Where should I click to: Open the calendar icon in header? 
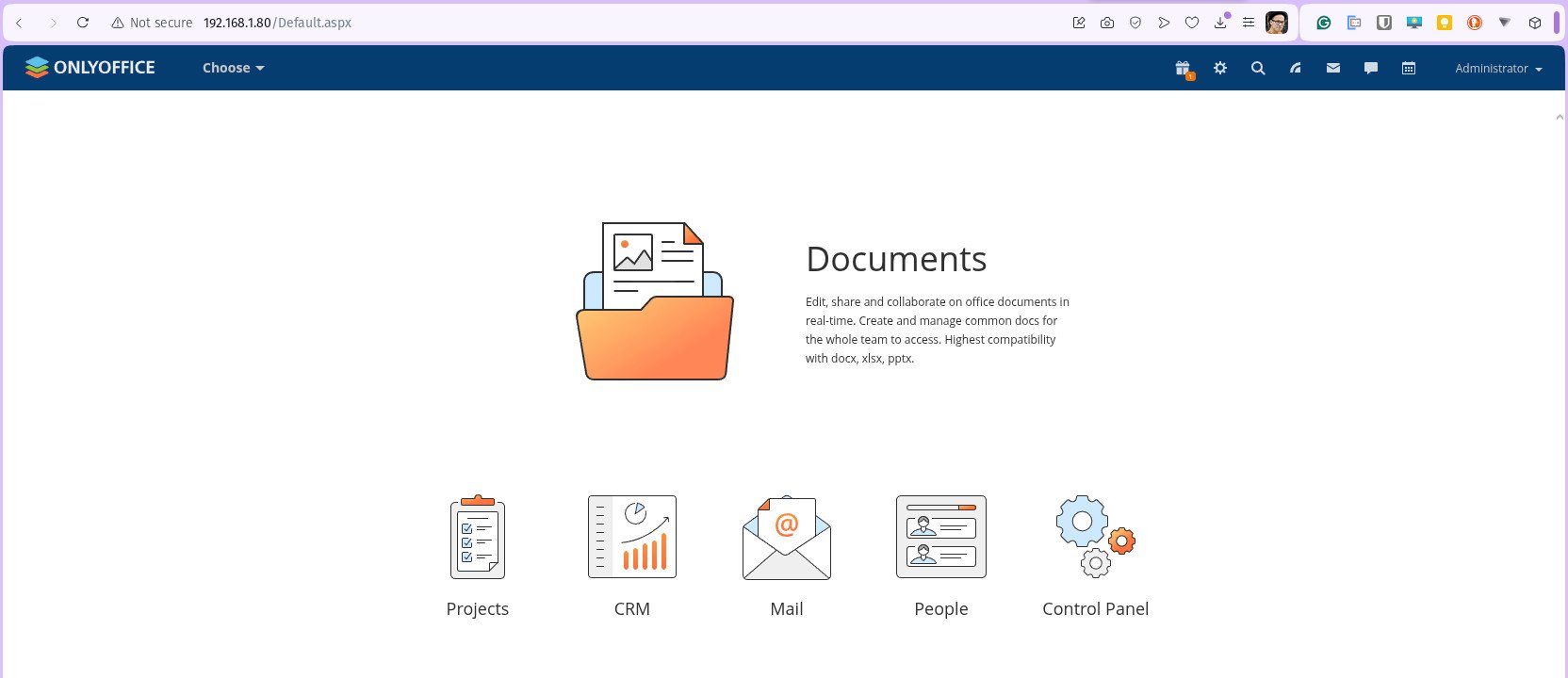1409,68
